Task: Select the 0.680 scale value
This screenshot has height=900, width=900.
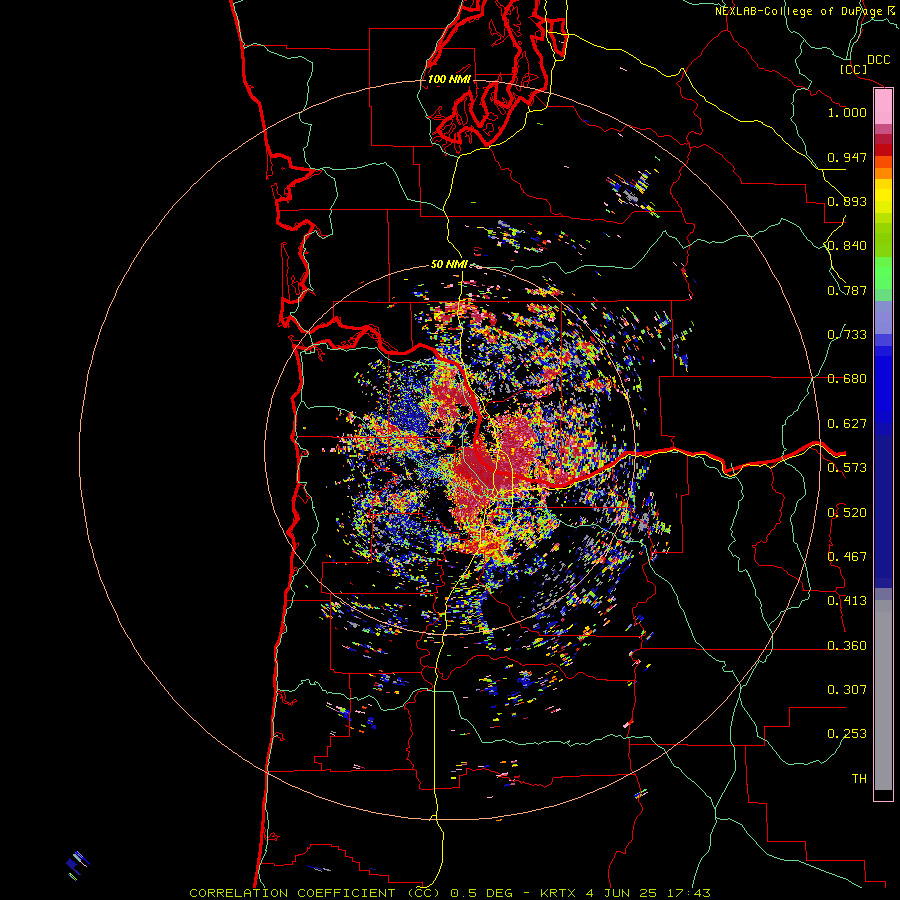Action: point(847,379)
